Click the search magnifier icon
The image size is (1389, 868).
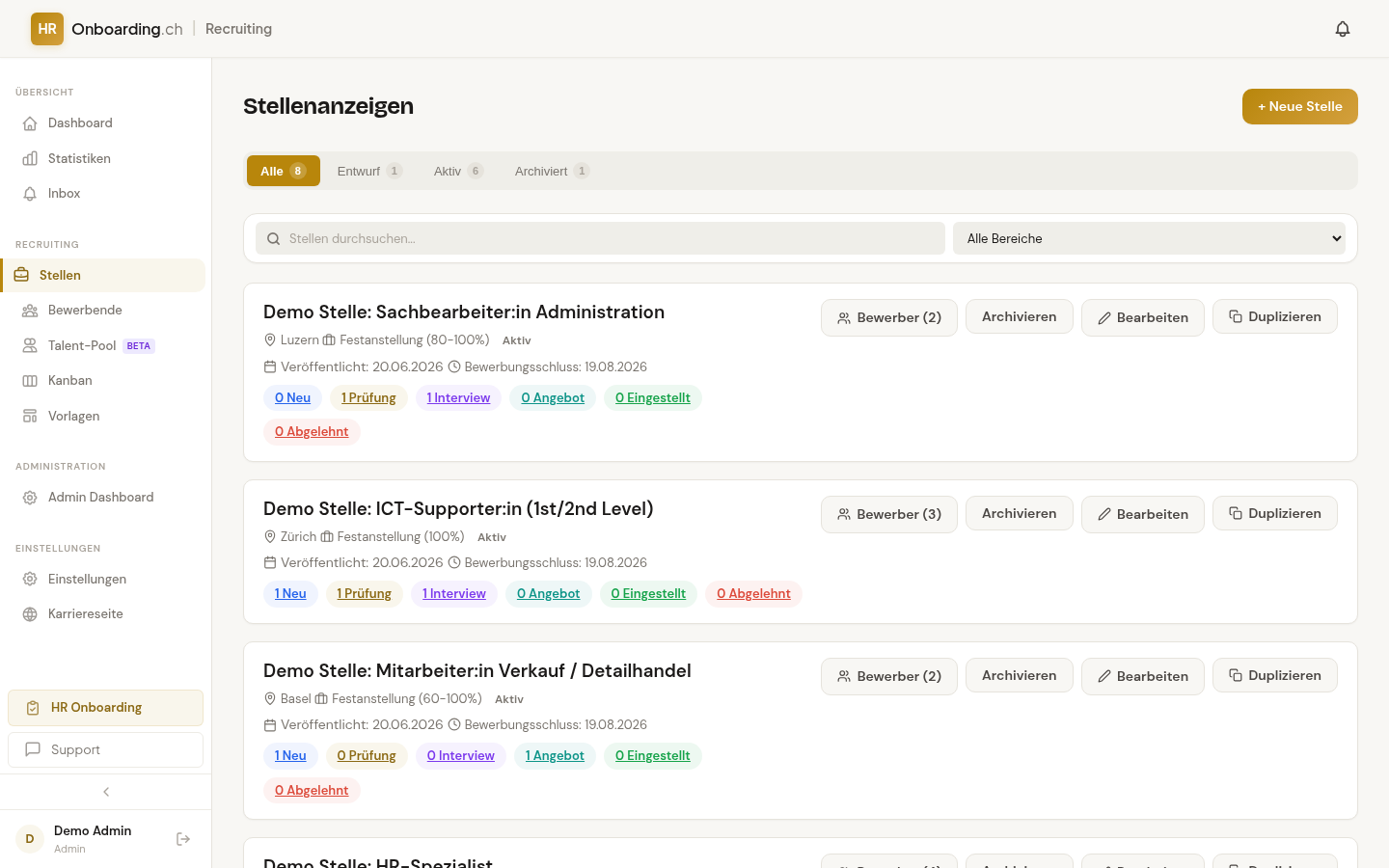274,238
